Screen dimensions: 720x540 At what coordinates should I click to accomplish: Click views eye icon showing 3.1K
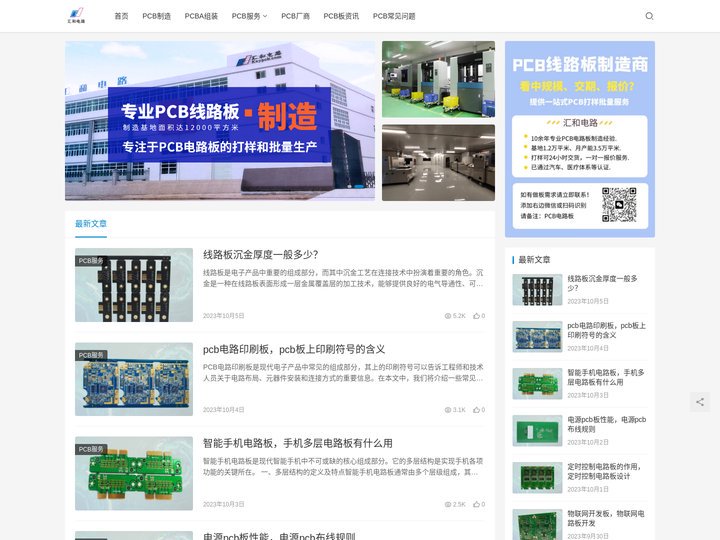click(x=448, y=410)
